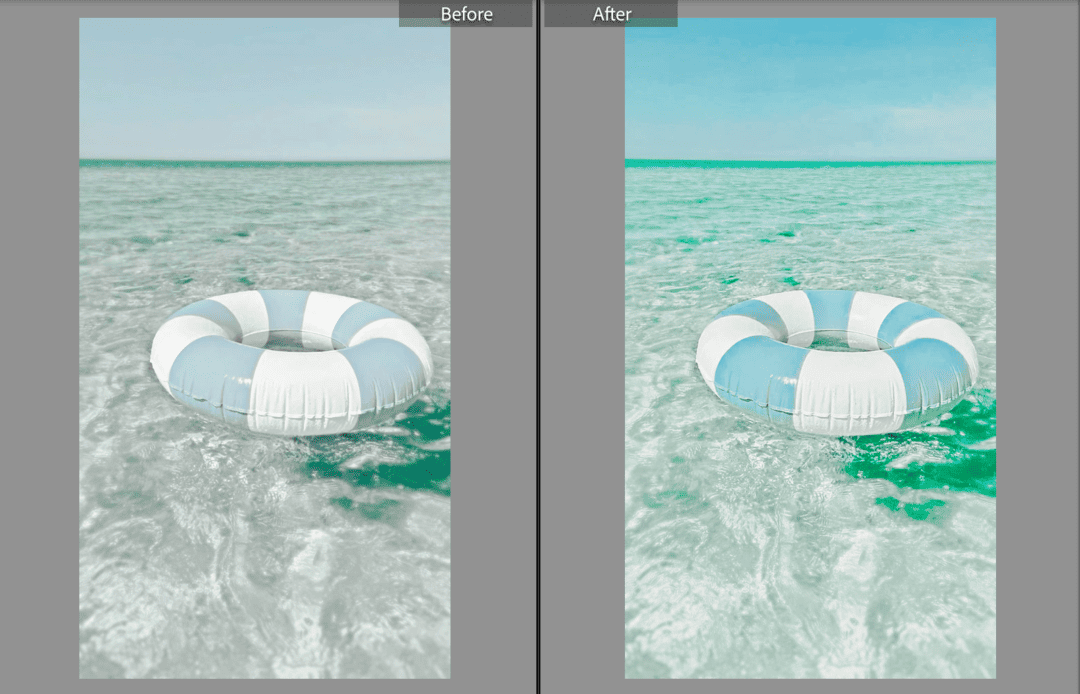The image size is (1080, 694).
Task: Click the Before label tab
Action: [x=466, y=14]
